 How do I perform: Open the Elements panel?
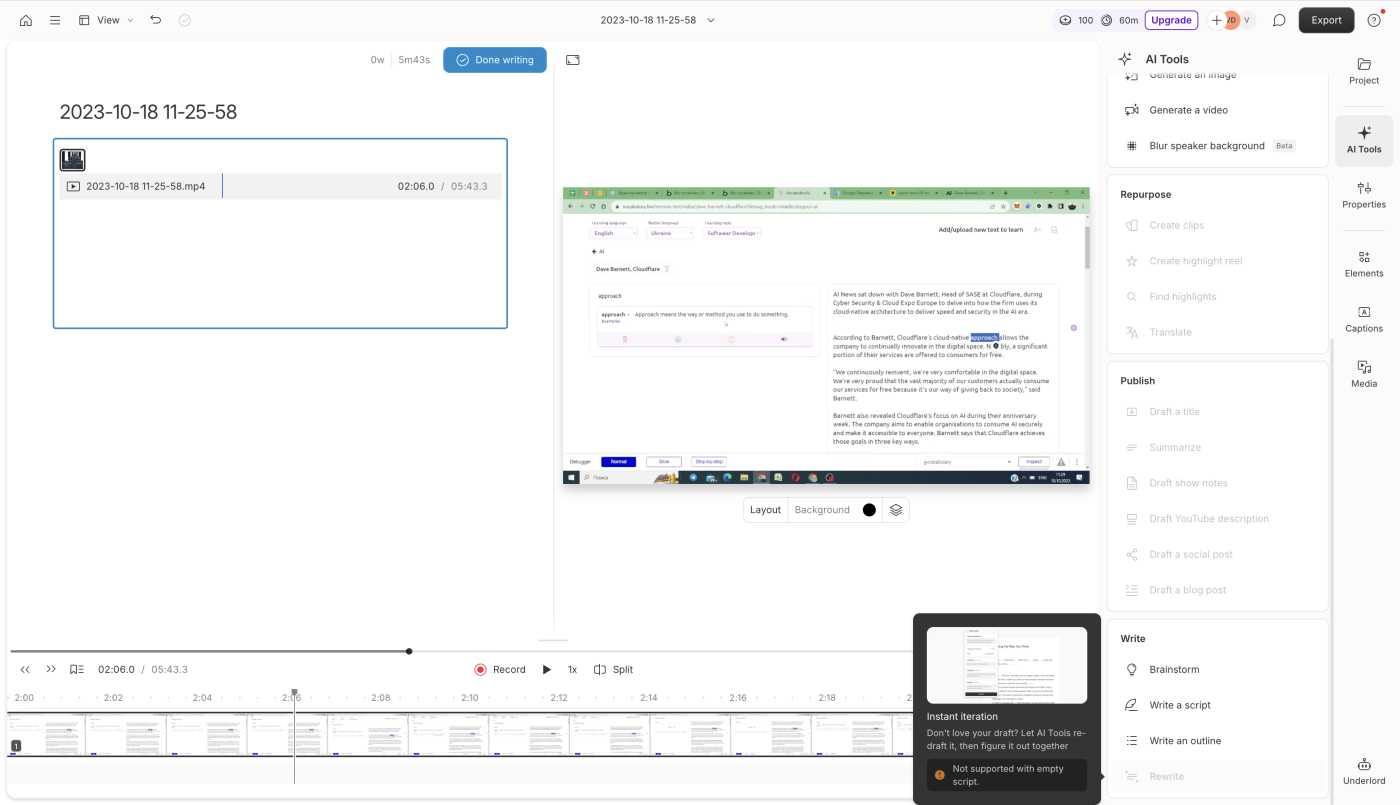tap(1362, 263)
